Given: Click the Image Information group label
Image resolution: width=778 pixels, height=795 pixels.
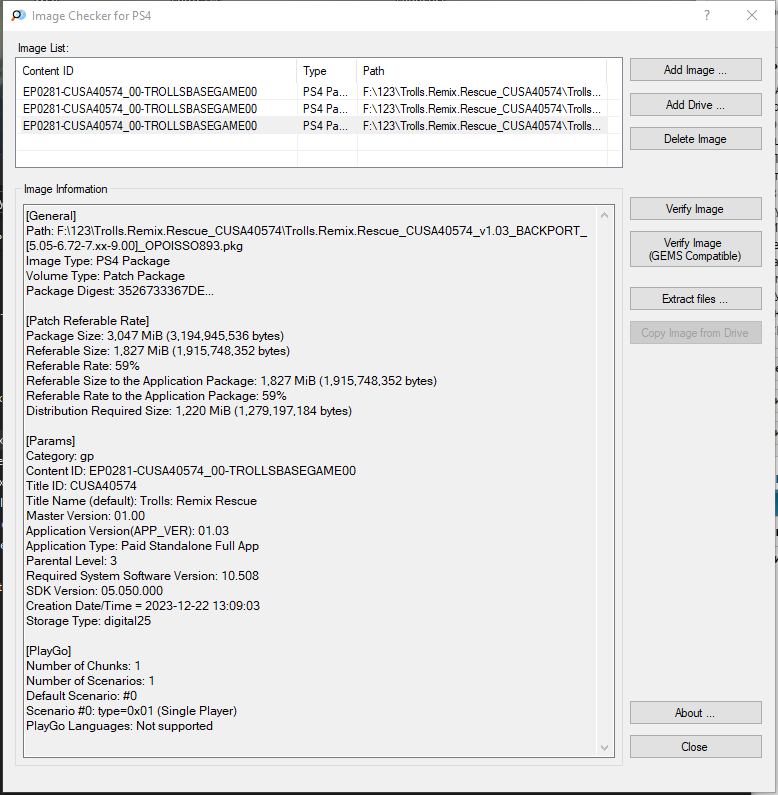Looking at the screenshot, I should pyautogui.click(x=65, y=189).
